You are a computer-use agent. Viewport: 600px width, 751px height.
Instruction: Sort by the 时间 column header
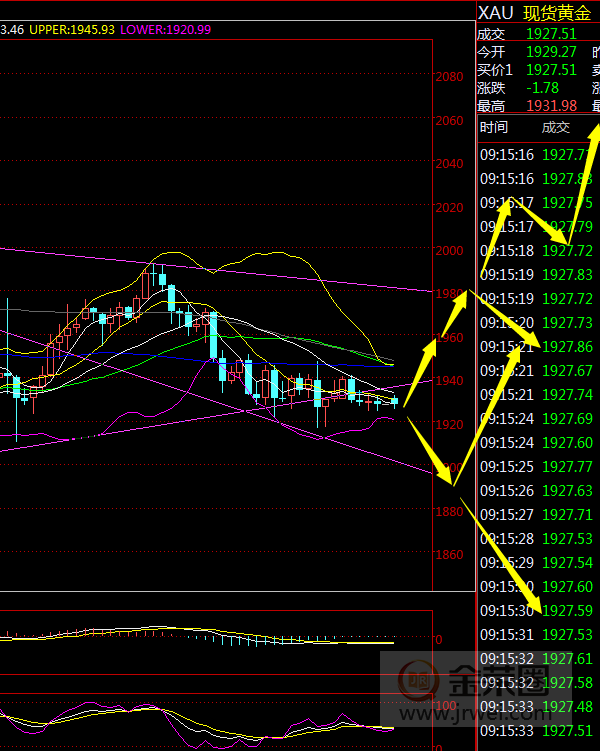494,127
